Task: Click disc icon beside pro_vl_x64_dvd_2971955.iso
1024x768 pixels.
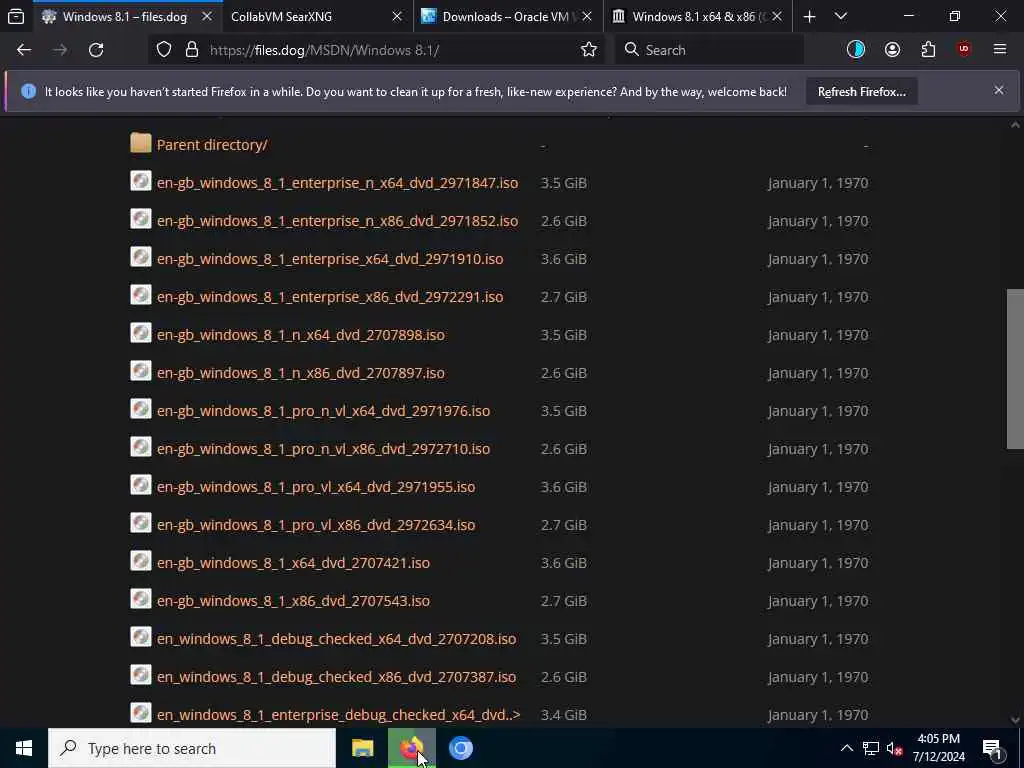Action: [140, 485]
